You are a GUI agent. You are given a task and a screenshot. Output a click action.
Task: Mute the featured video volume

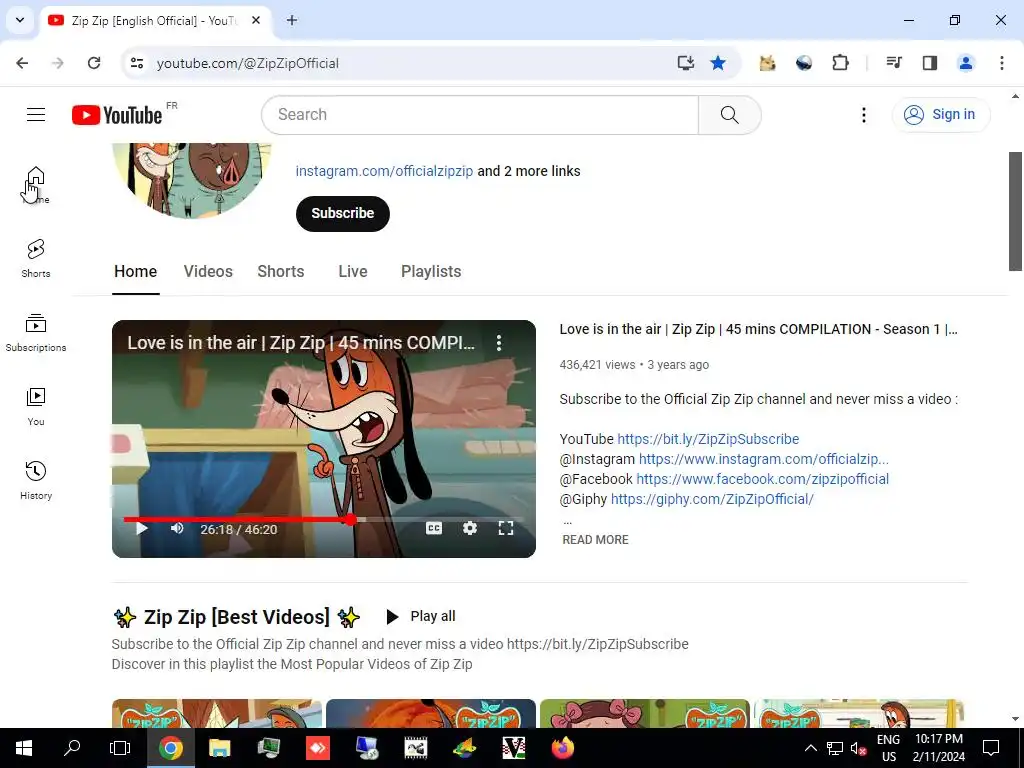pos(177,528)
